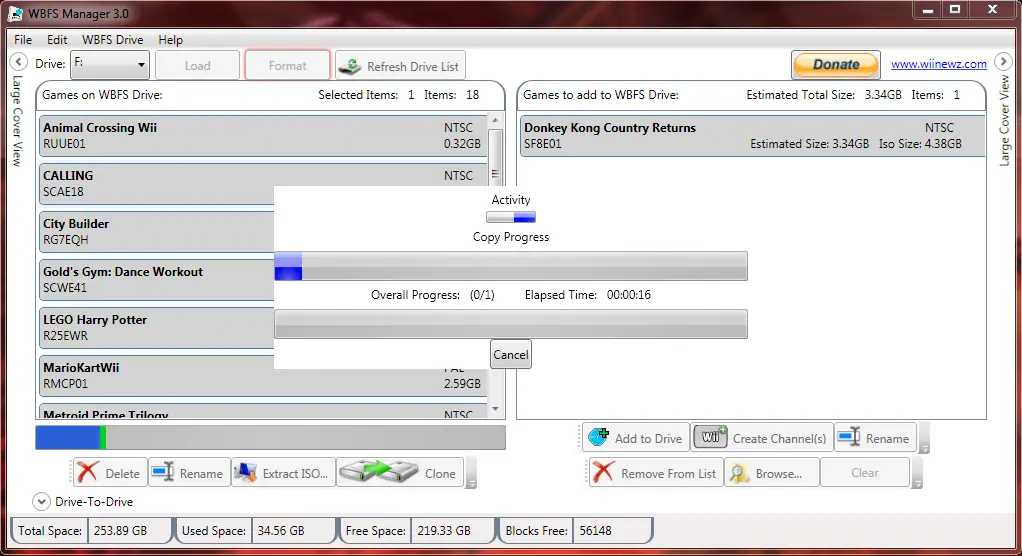Click the Rename icon below the WBFS drive list
Screen dimensions: 1022x556
coord(163,473)
